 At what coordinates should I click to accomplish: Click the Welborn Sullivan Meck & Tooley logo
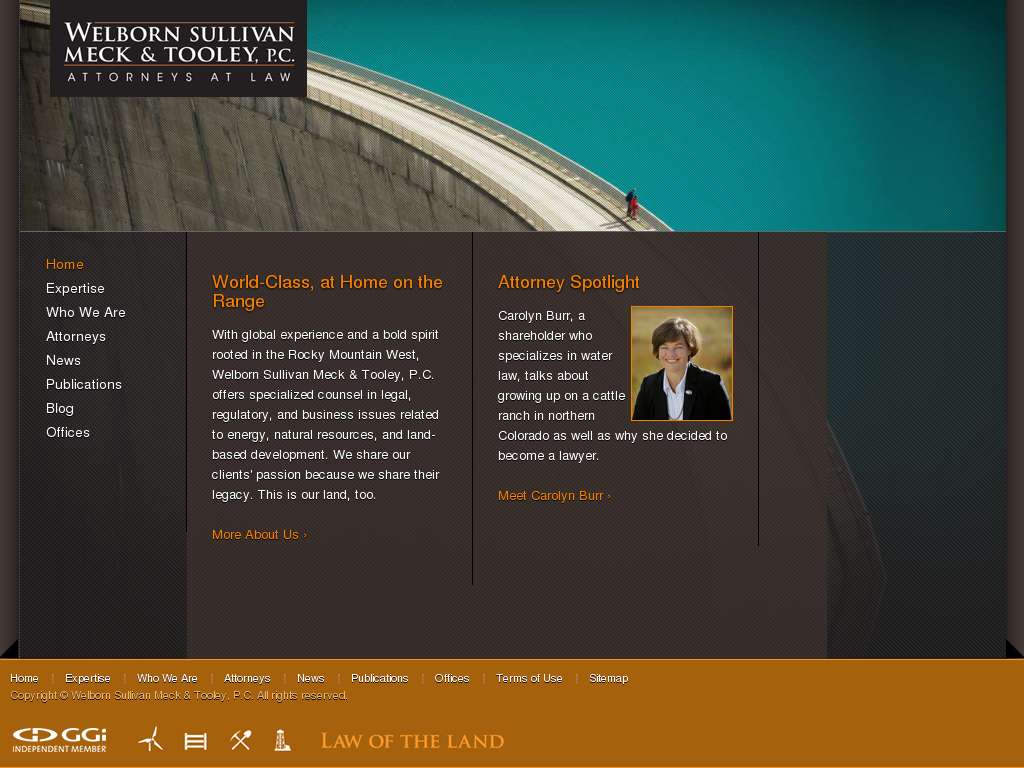click(178, 49)
